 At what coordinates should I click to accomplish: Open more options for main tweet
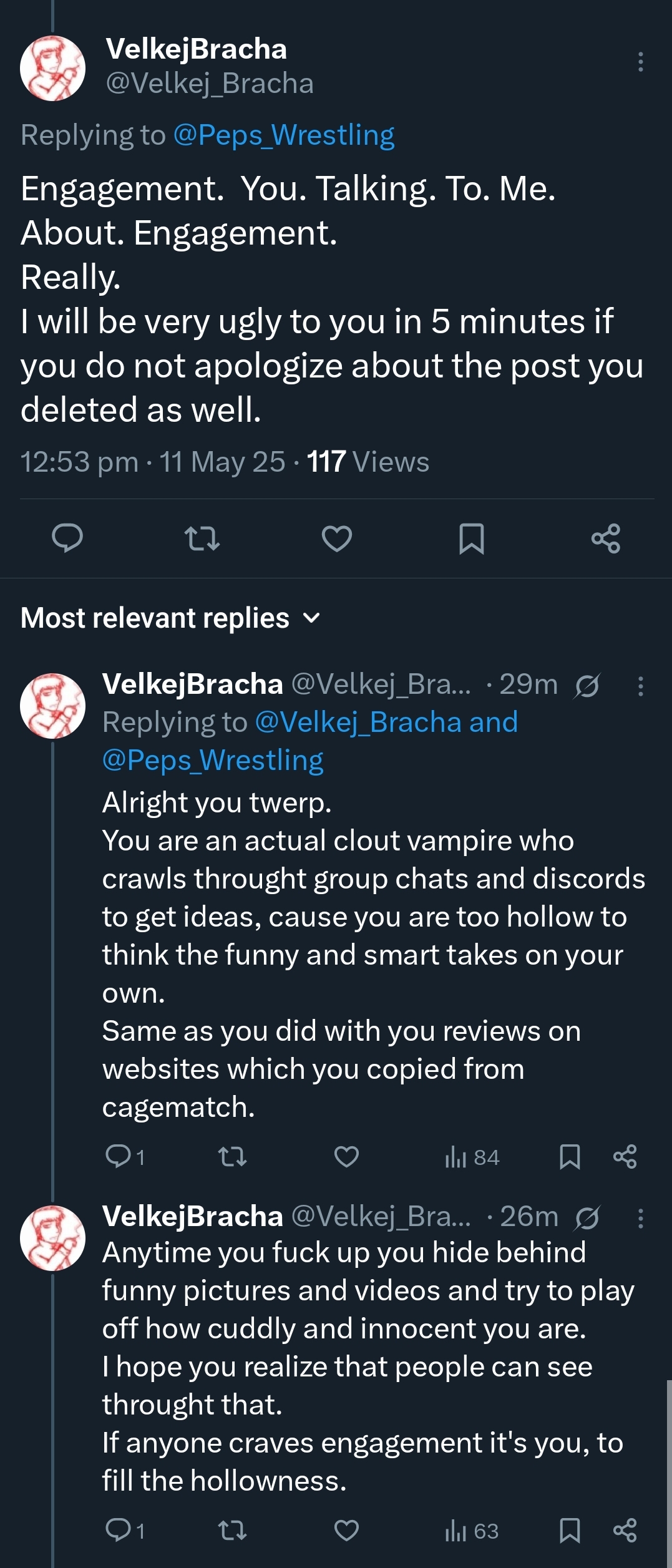tap(640, 62)
